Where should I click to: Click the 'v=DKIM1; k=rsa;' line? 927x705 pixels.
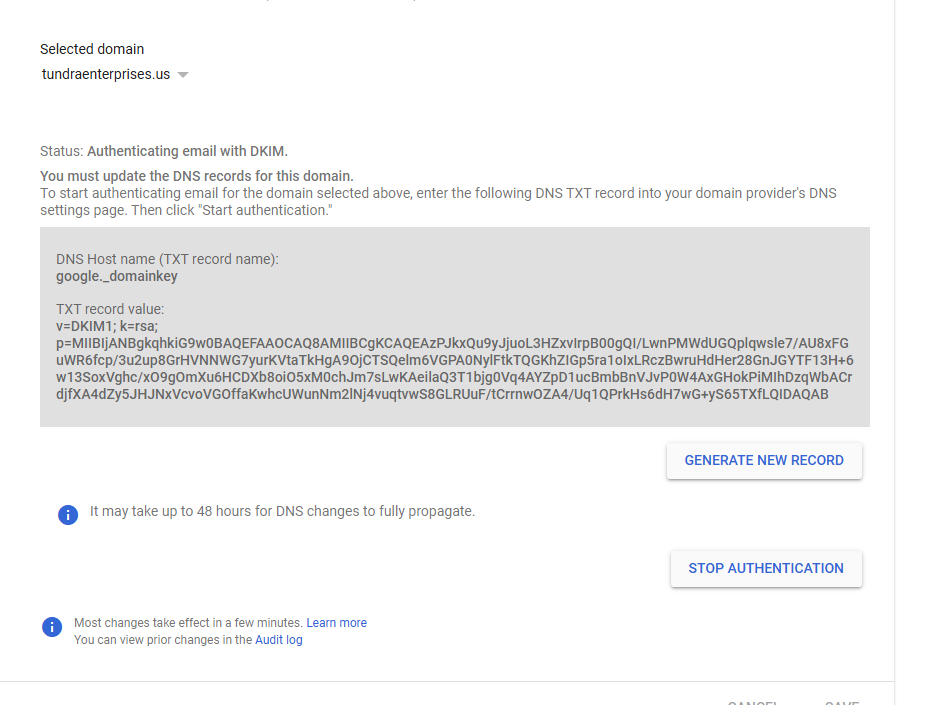107,326
